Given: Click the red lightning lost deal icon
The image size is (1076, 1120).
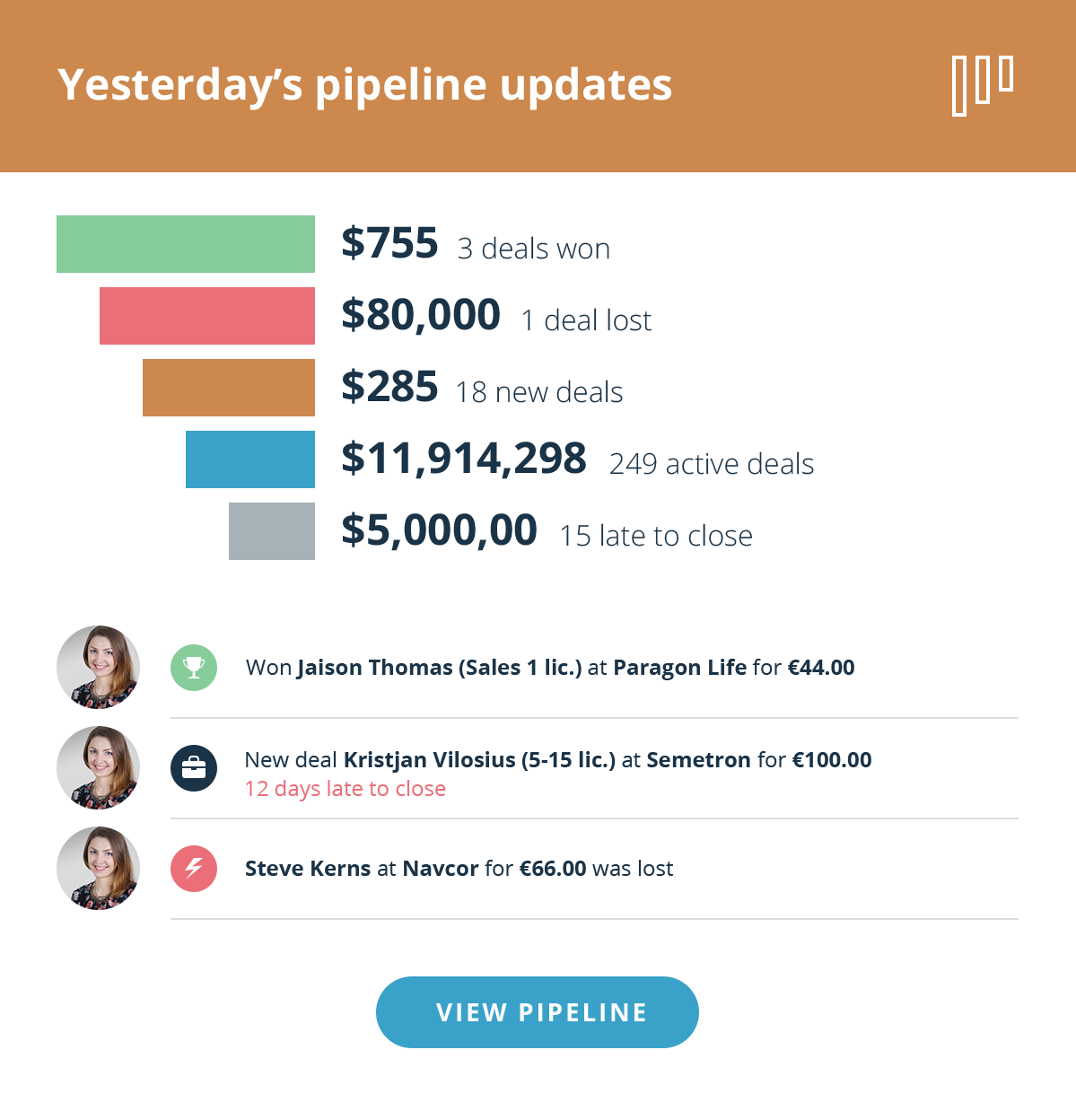Looking at the screenshot, I should (x=194, y=869).
